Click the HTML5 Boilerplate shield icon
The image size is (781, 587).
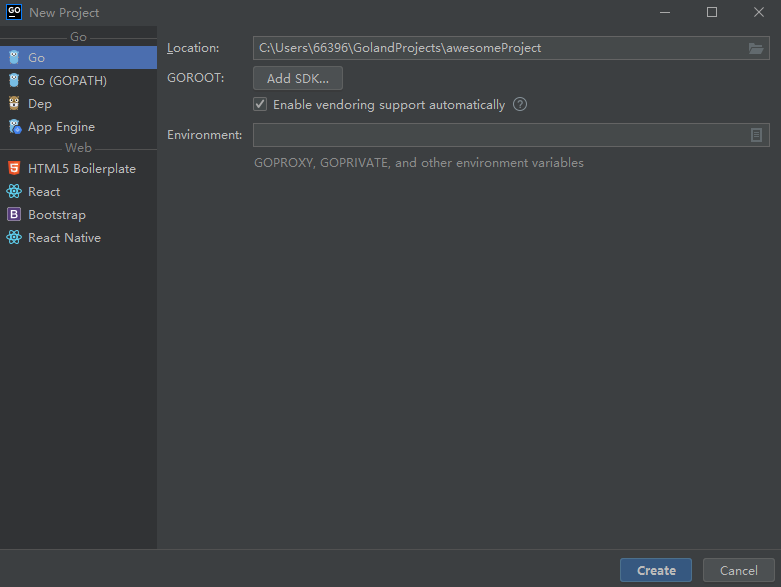coord(14,169)
